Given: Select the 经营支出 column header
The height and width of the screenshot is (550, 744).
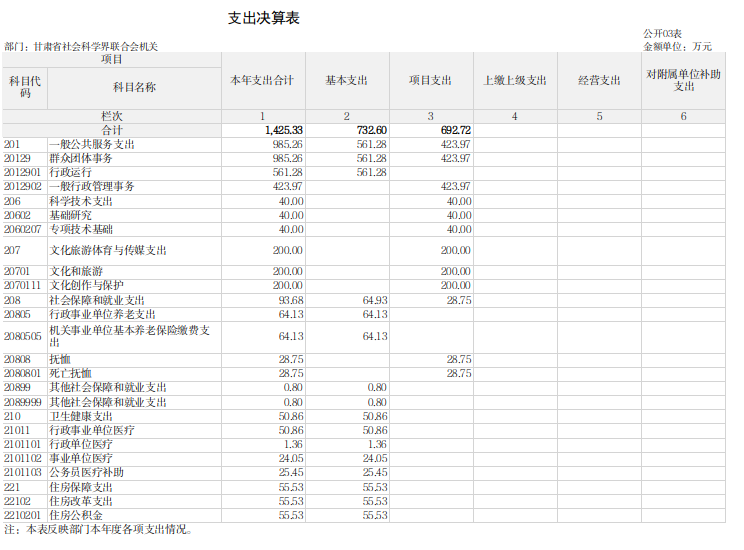Looking at the screenshot, I should point(599,80).
